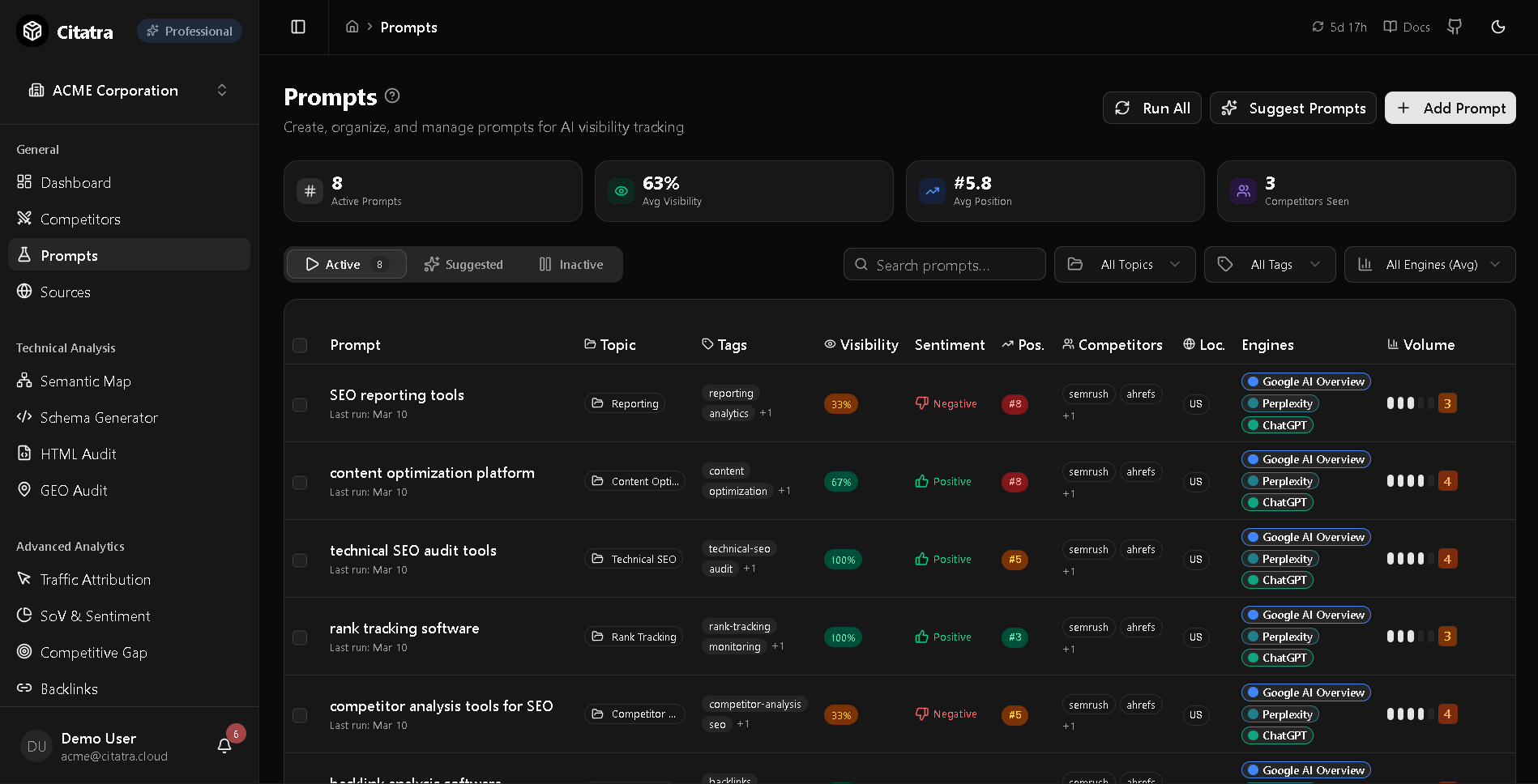The image size is (1538, 784).
Task: Click the Schema Generator code icon
Action: coord(24,416)
